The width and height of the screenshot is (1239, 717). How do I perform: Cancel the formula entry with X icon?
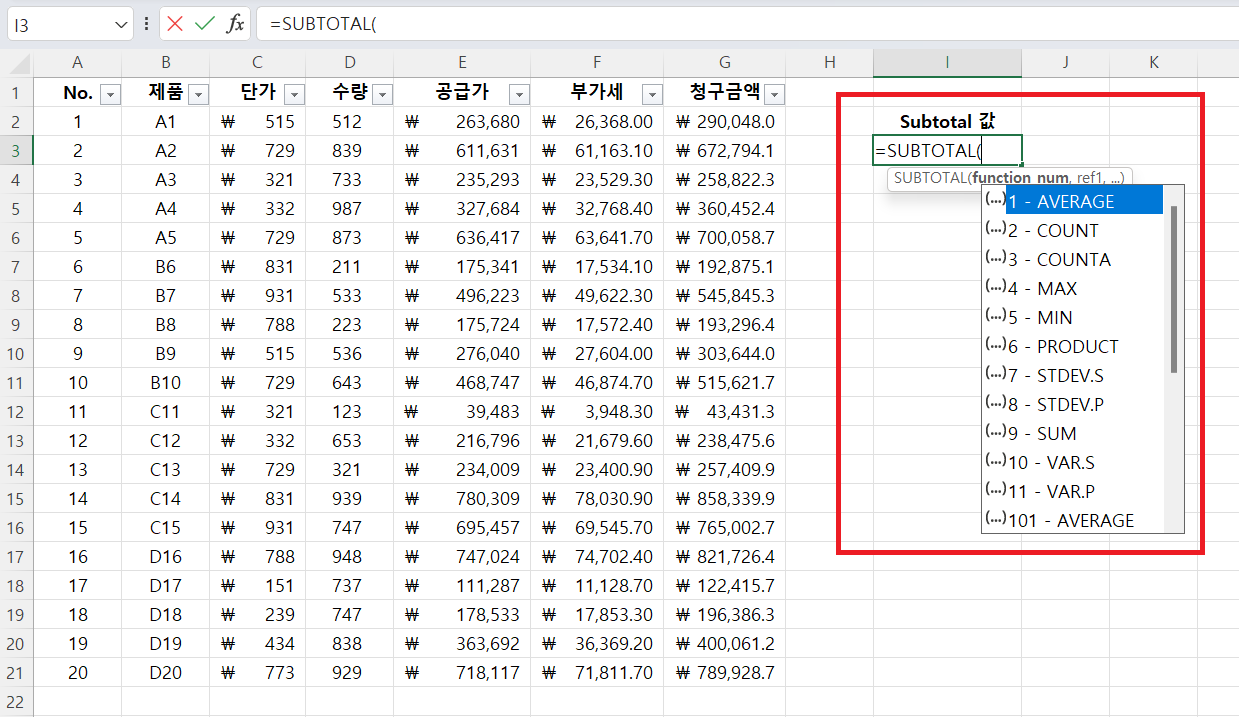176,24
